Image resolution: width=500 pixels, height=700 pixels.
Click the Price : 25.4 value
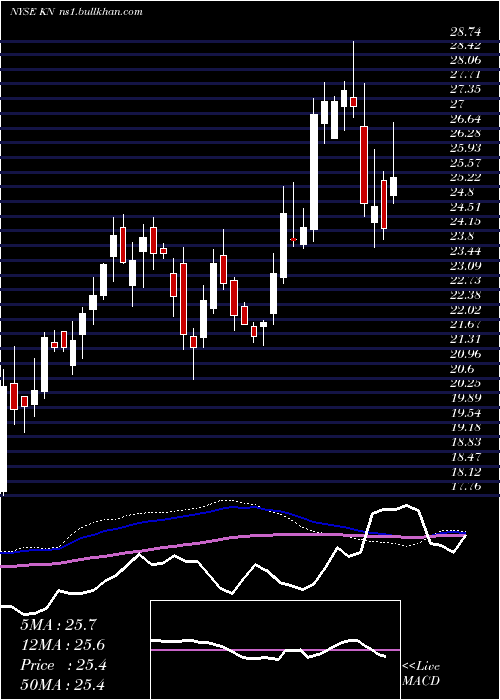coord(63,665)
